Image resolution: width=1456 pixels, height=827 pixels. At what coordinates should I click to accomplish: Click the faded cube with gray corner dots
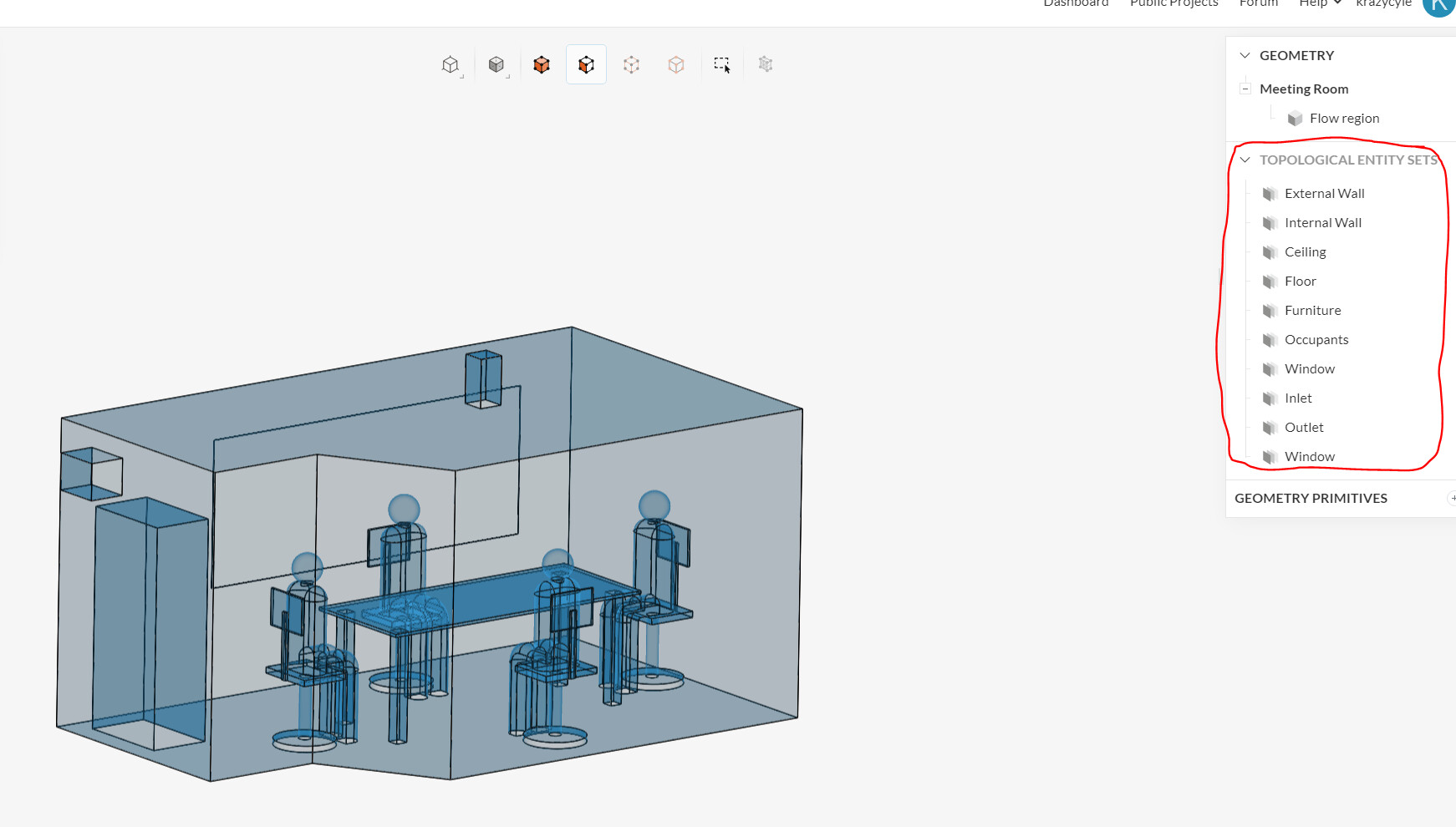tap(631, 64)
